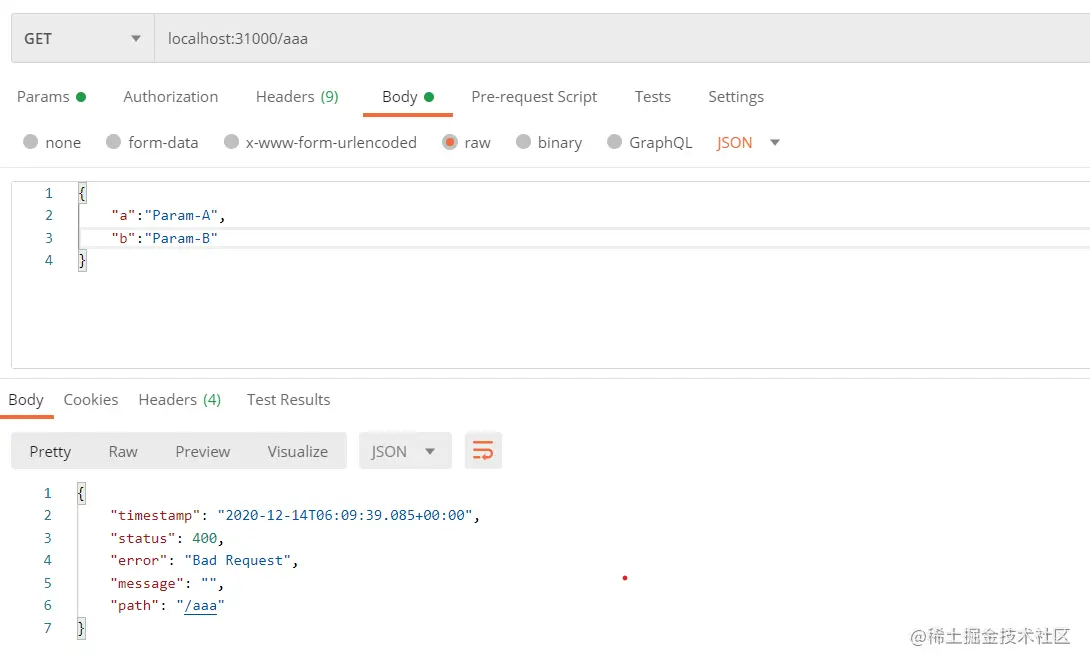Select the none body type
The width and height of the screenshot is (1090, 666).
tap(52, 143)
